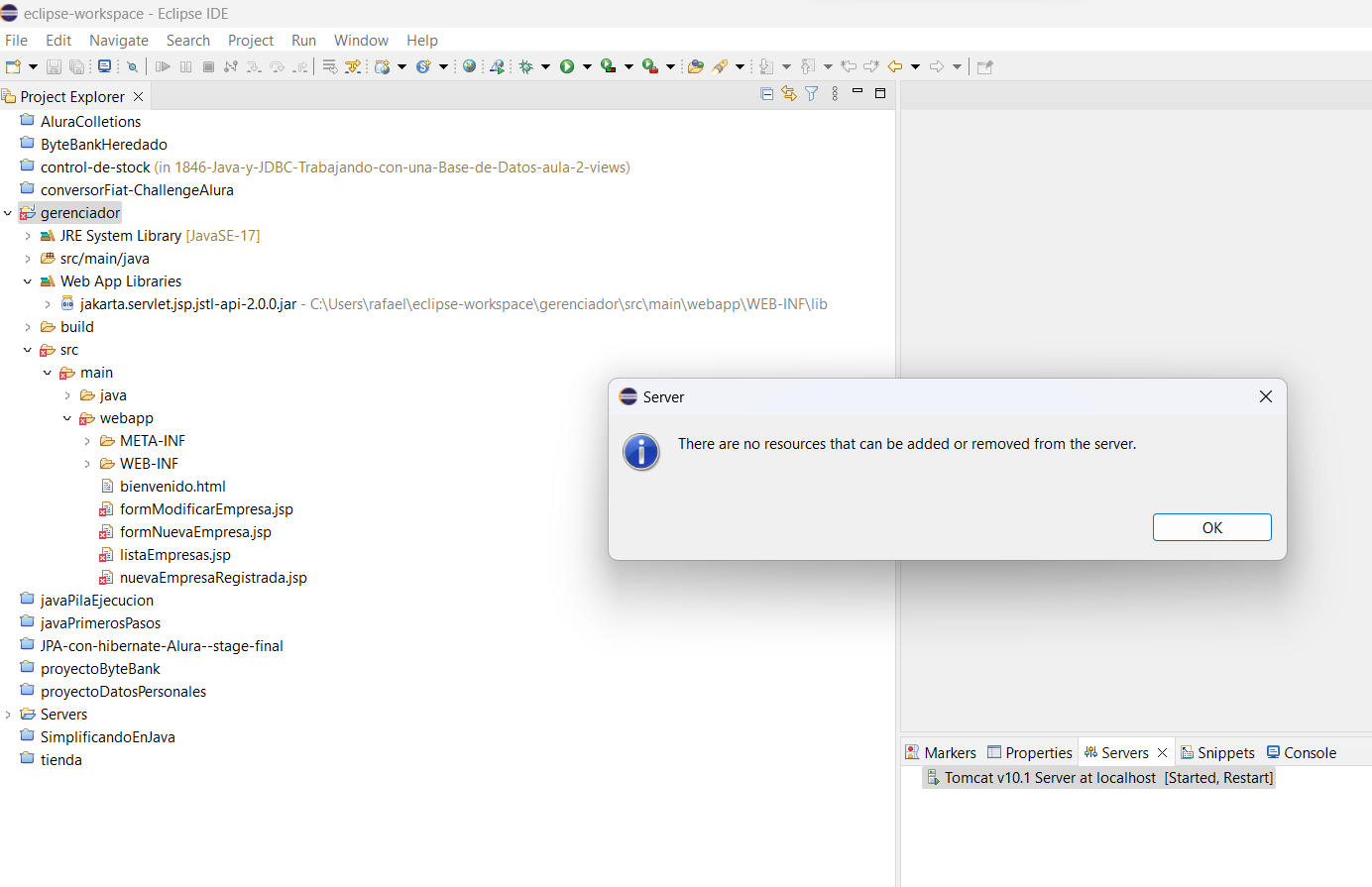Click the Next Annotation icon
This screenshot has height=887, width=1372.
point(766,66)
